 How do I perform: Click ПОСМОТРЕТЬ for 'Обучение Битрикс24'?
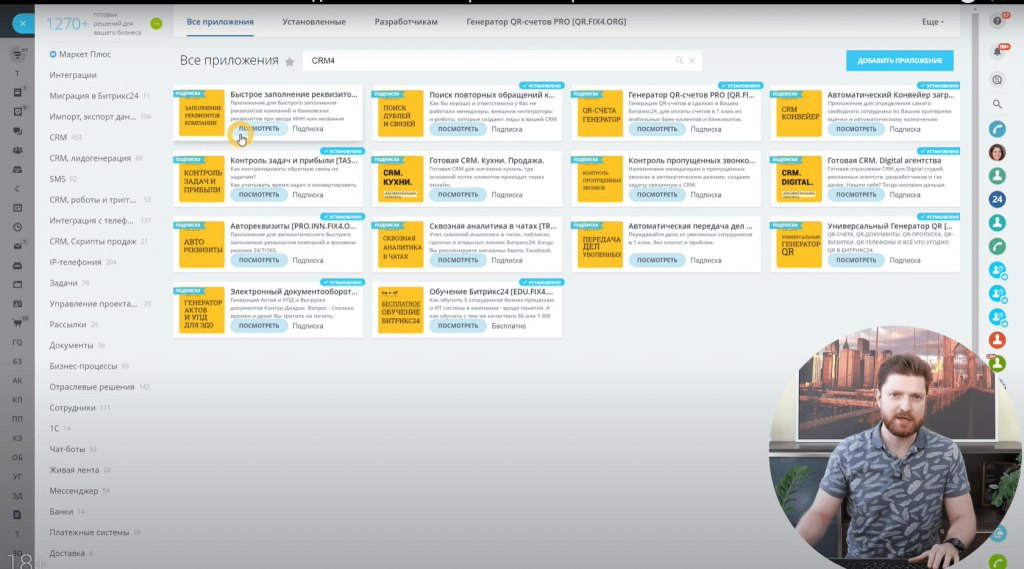click(458, 326)
